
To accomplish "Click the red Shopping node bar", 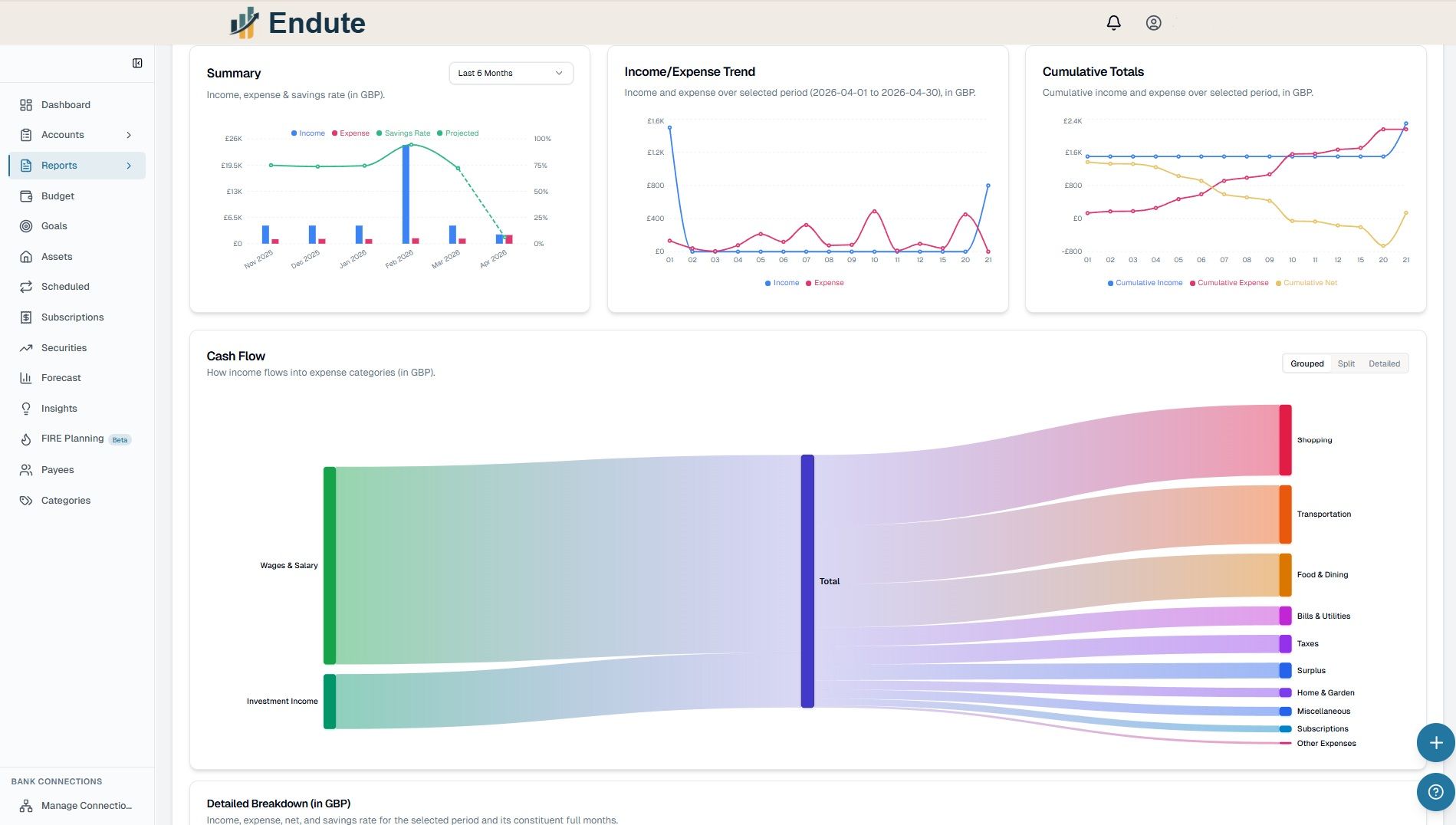I will pos(1285,440).
